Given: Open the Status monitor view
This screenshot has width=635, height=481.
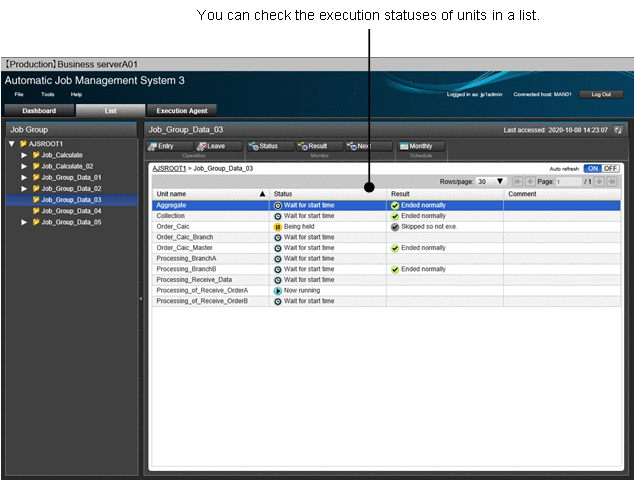Looking at the screenshot, I should pyautogui.click(x=269, y=146).
